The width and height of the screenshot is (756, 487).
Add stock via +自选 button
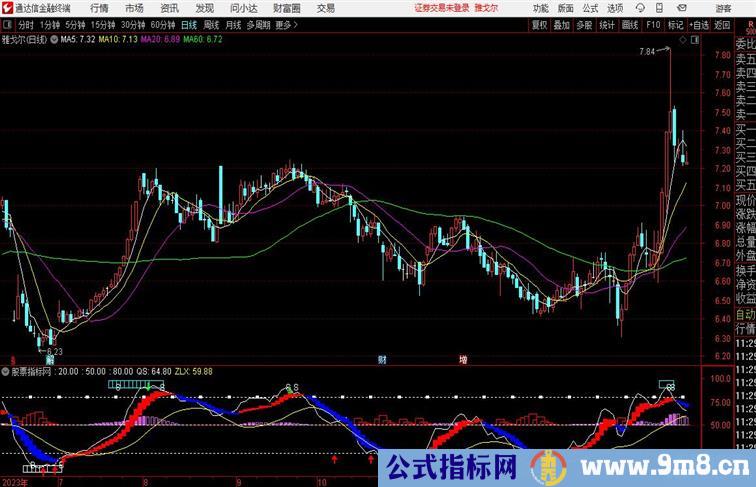(699, 24)
